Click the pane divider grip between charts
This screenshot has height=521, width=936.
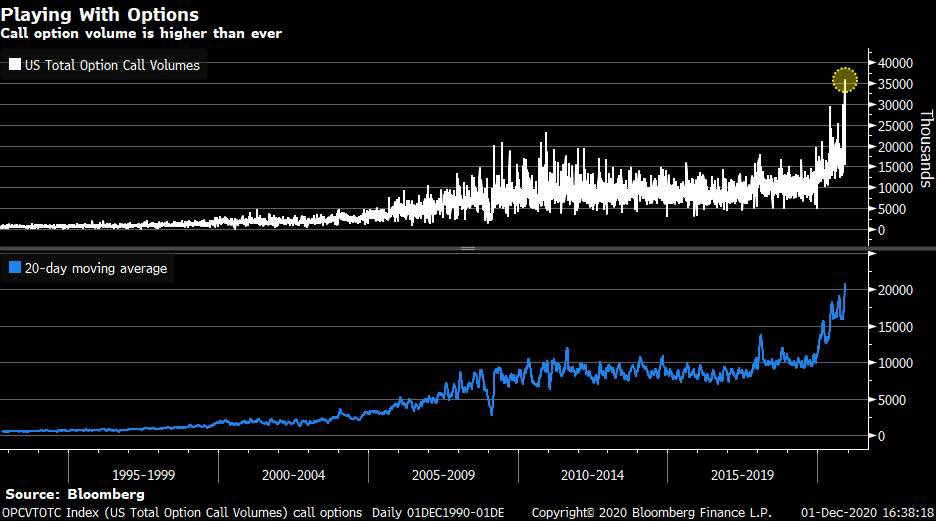click(468, 248)
